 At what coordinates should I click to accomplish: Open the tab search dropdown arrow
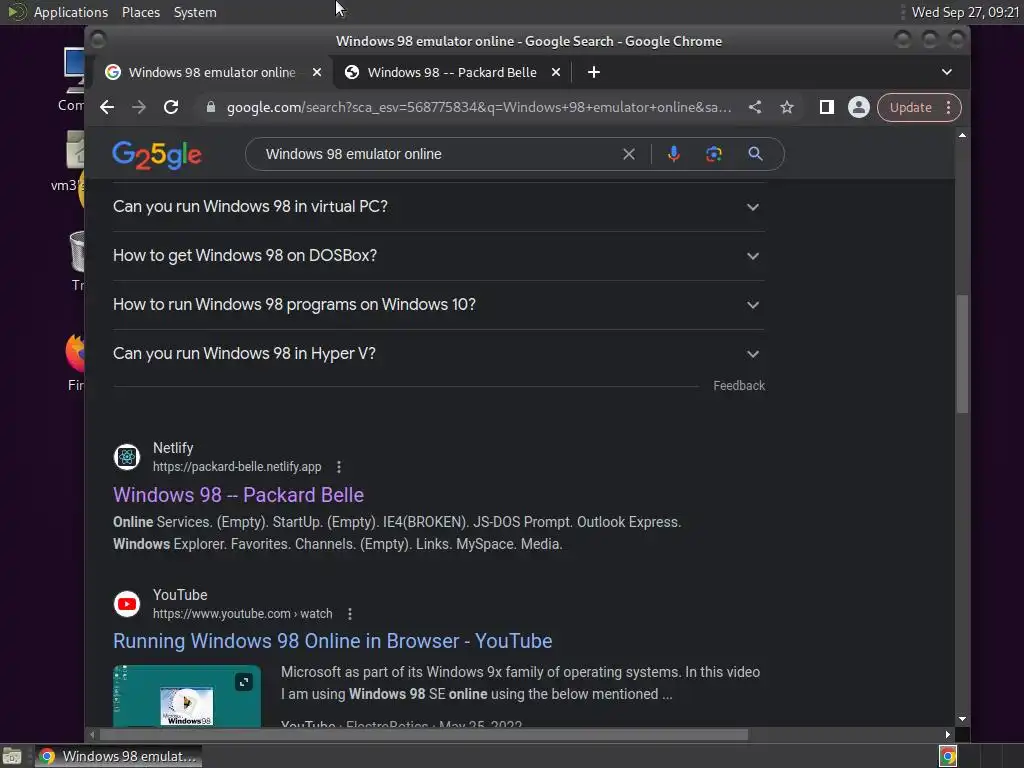pyautogui.click(x=947, y=72)
